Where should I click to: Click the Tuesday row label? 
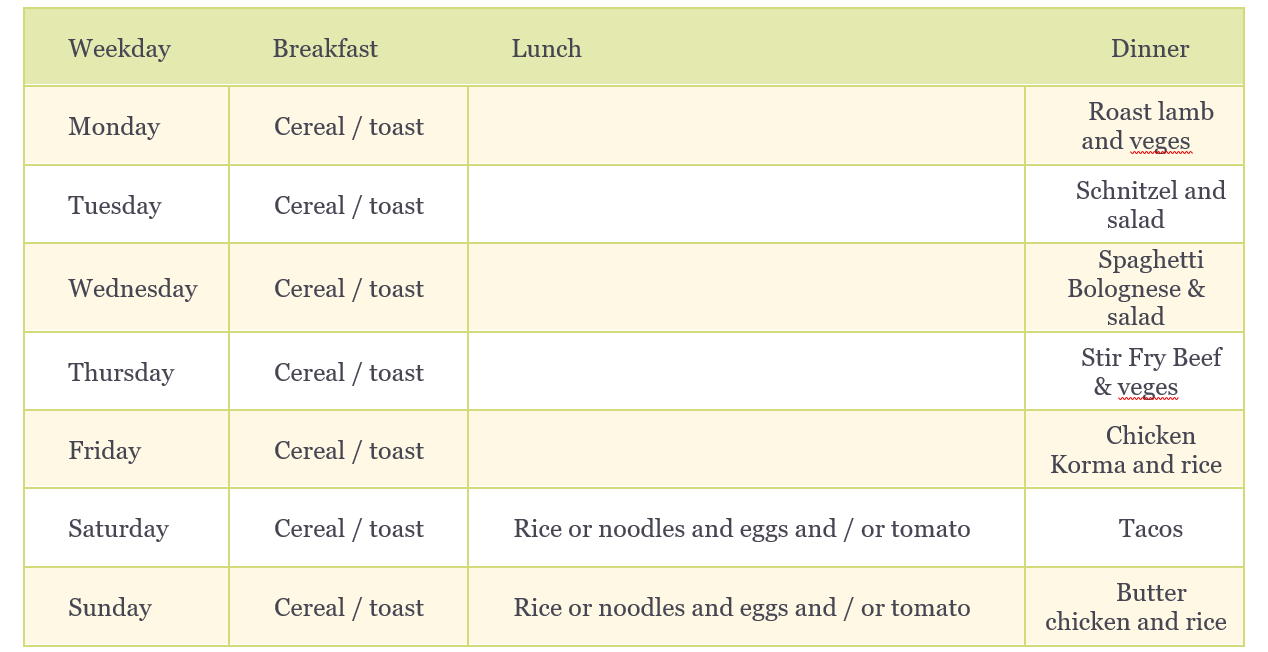coord(115,205)
